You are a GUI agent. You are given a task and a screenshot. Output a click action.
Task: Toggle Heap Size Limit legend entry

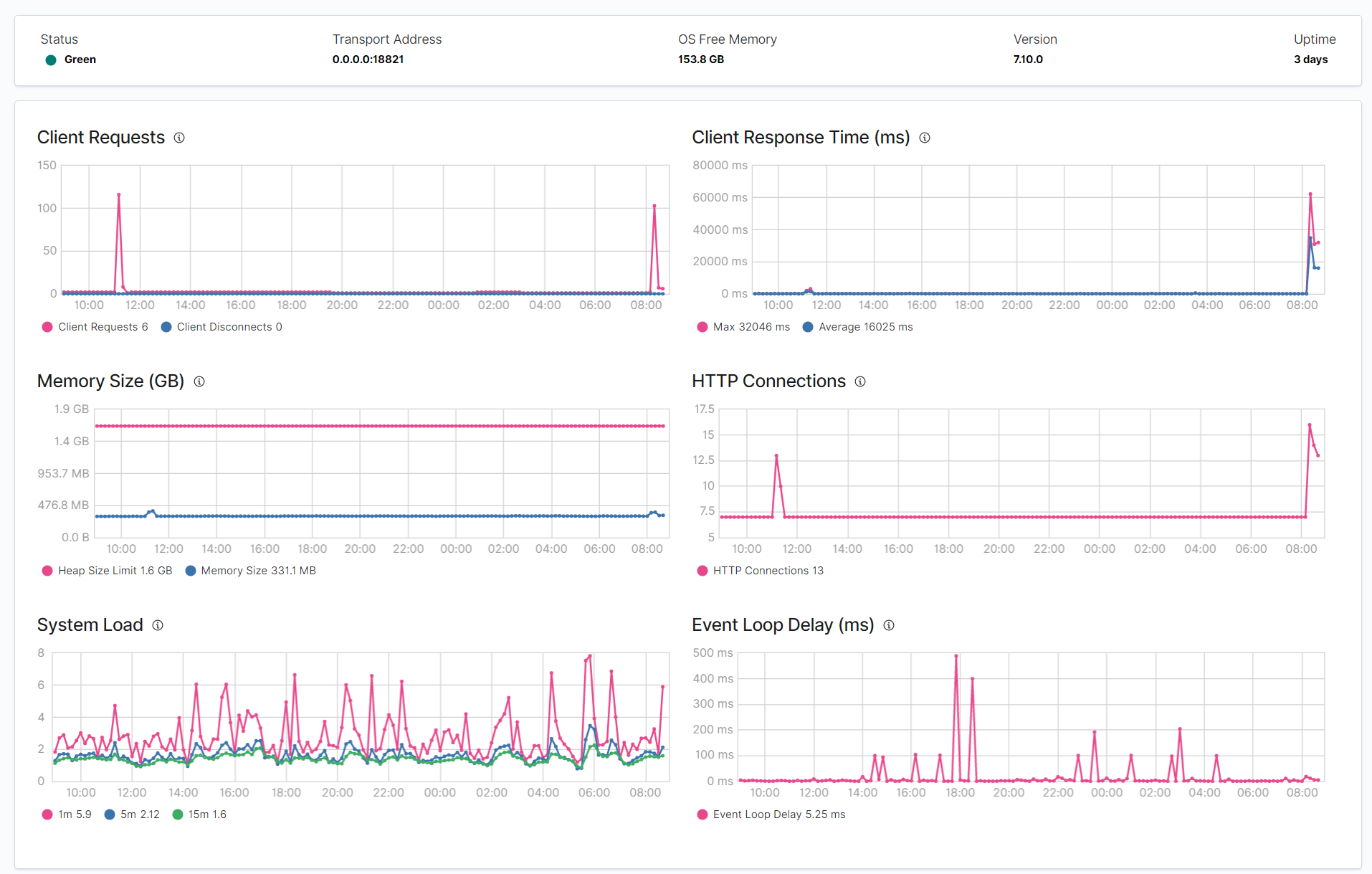point(108,571)
